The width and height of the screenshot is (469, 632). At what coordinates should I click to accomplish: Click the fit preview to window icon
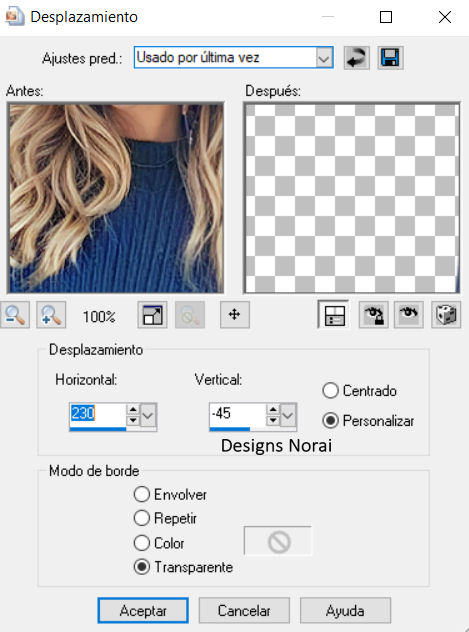click(152, 315)
